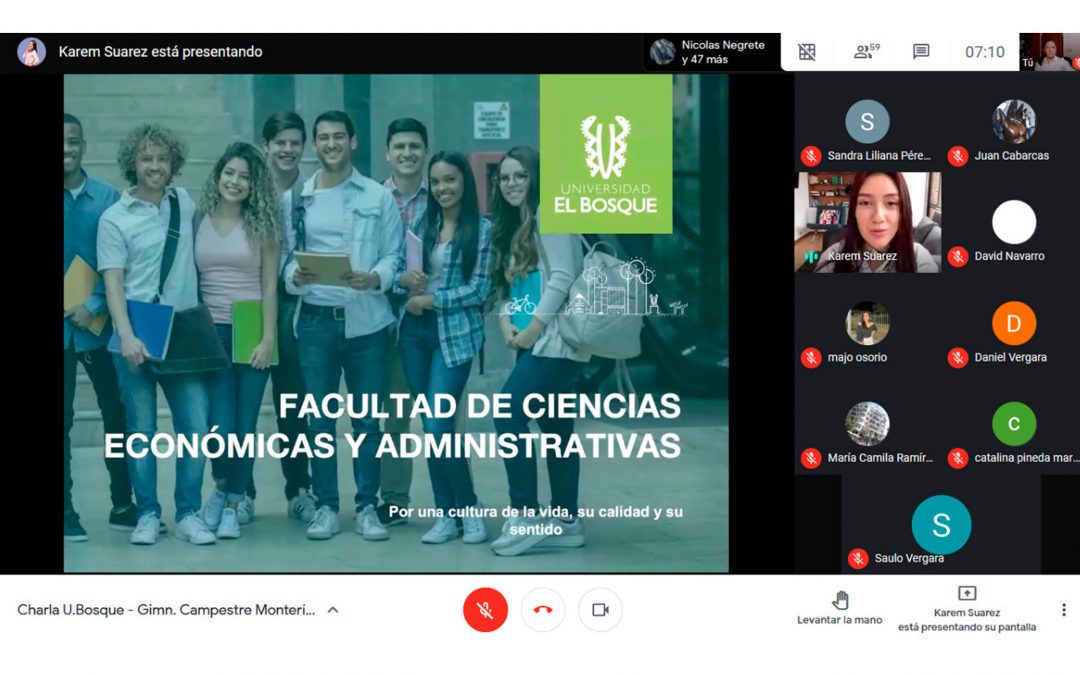
Task: Toggle the microphone mute button
Action: (485, 610)
